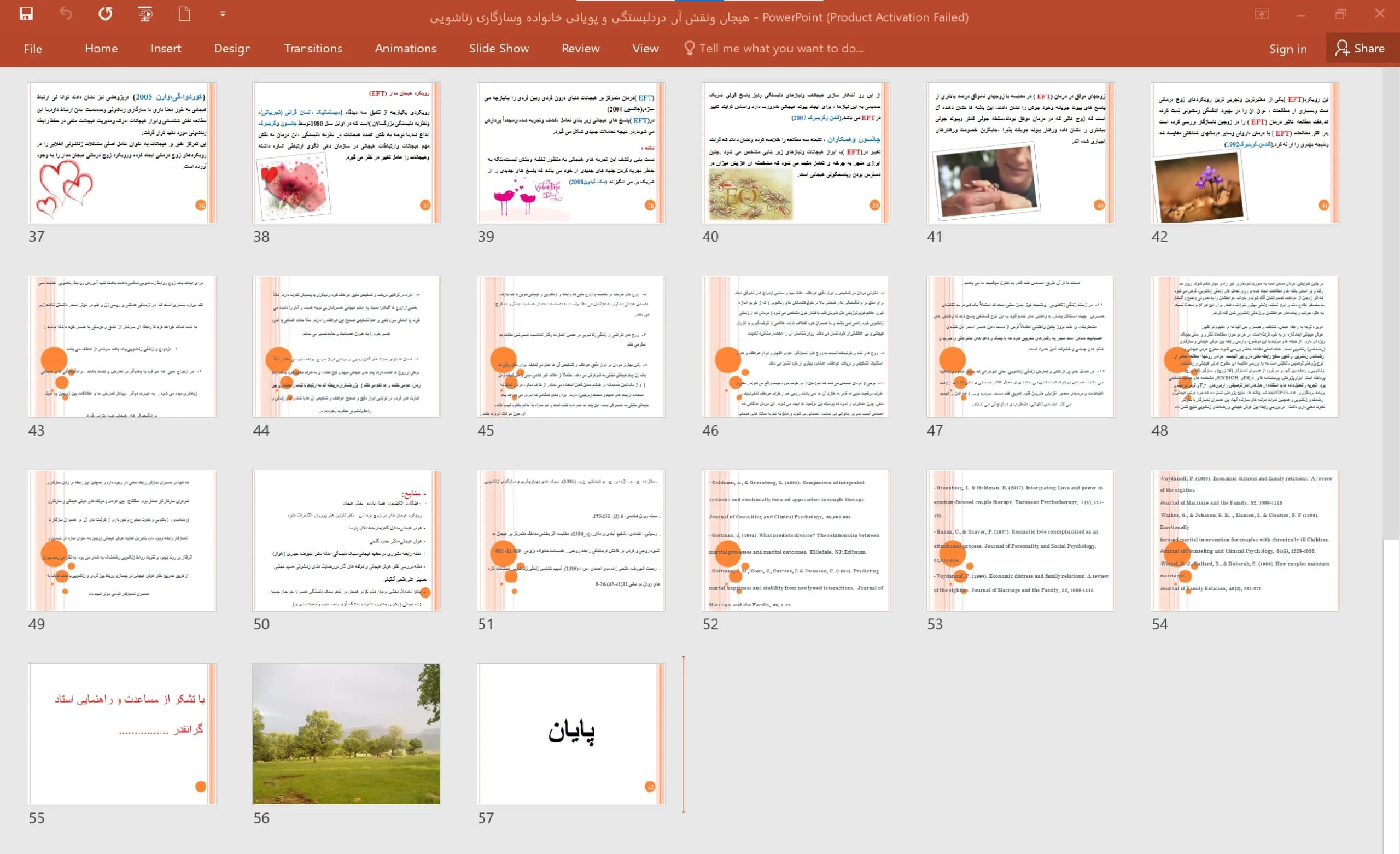Screen dimensions: 1400x854
Task: Select slide 55 thank-you thumbnail
Action: coord(122,734)
